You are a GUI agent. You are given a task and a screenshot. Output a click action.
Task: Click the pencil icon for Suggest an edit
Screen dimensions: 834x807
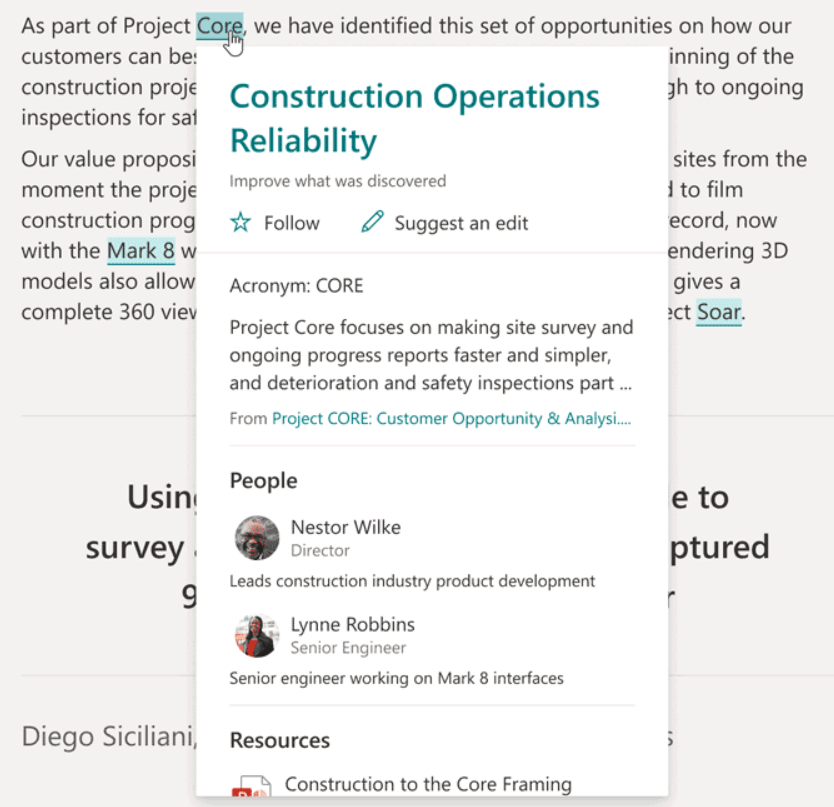tap(372, 221)
